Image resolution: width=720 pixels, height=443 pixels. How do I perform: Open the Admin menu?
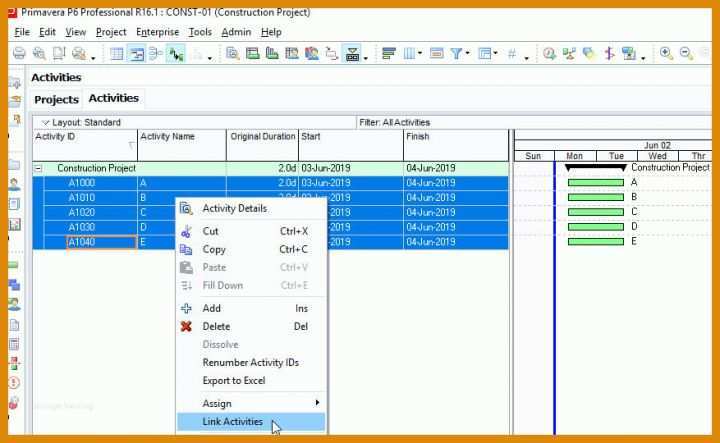tap(236, 32)
